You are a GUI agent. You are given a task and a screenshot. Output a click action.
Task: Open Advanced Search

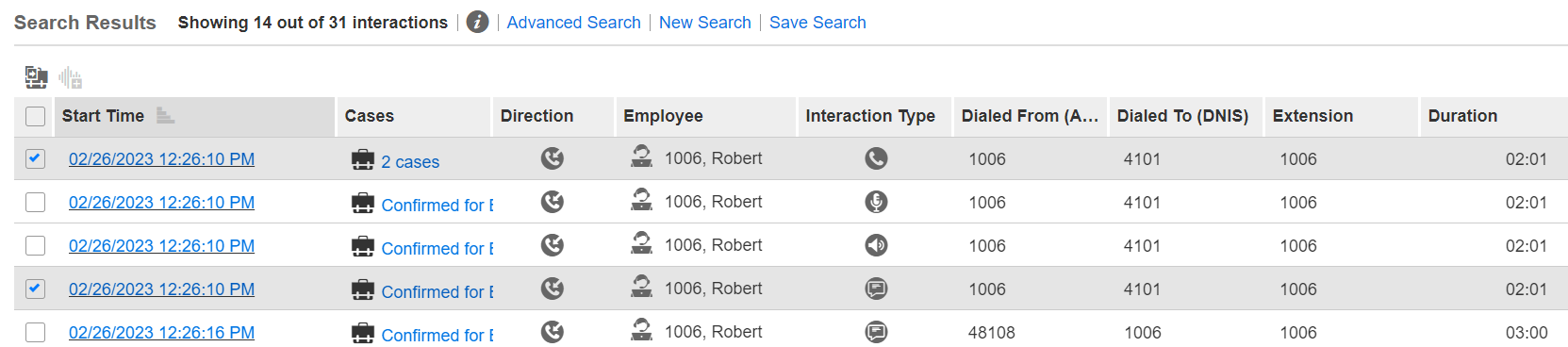(x=573, y=22)
